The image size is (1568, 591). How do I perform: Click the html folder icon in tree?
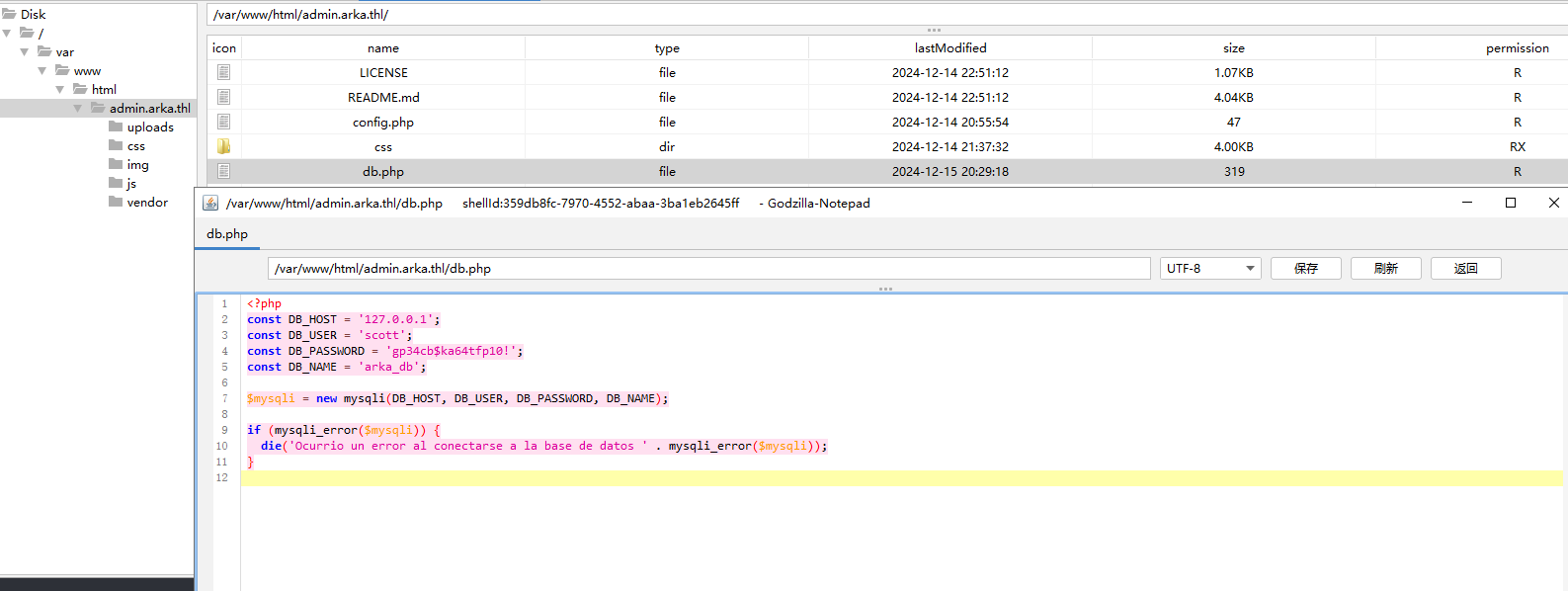point(80,89)
